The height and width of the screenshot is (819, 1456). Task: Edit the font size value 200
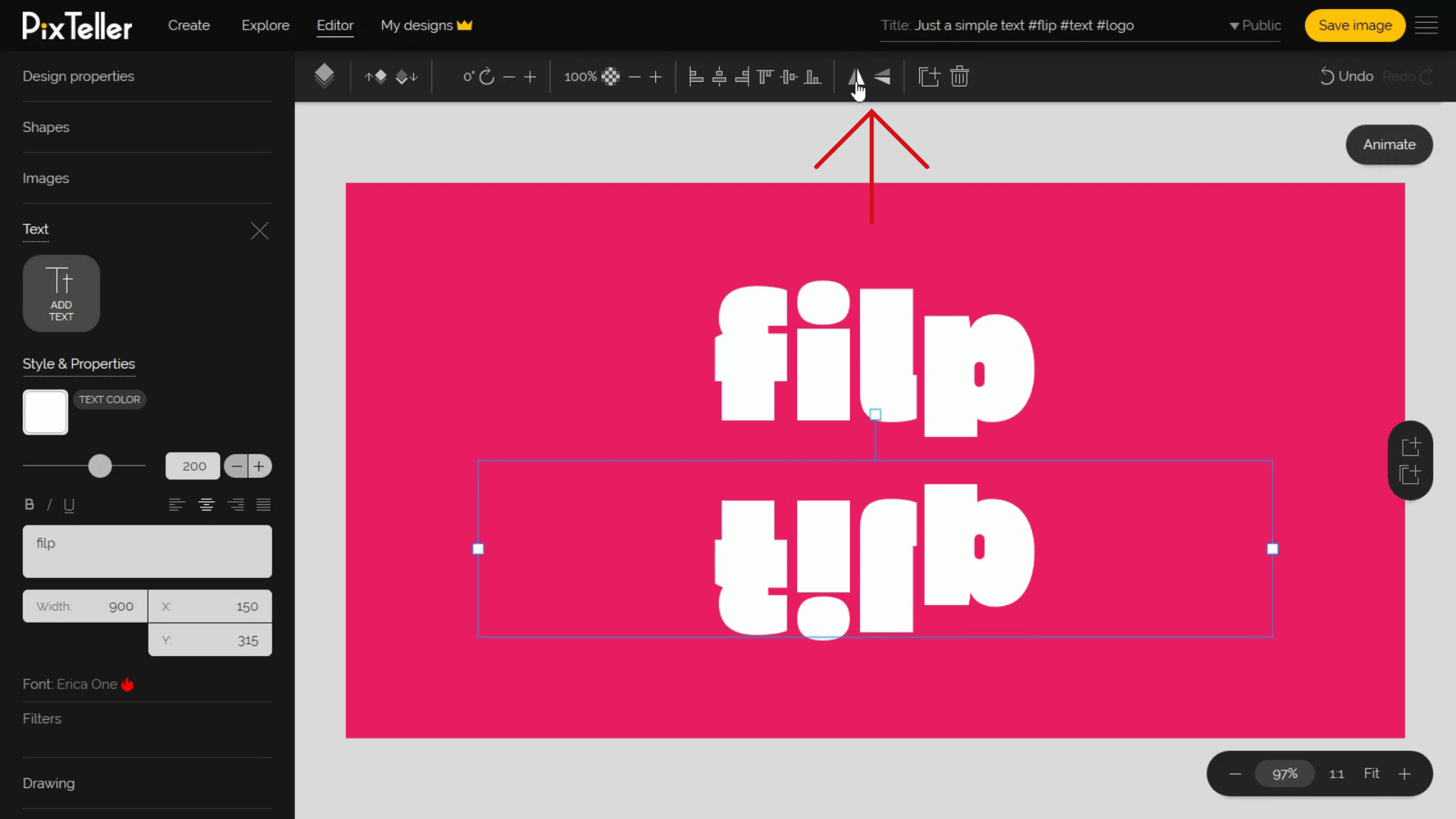tap(193, 466)
